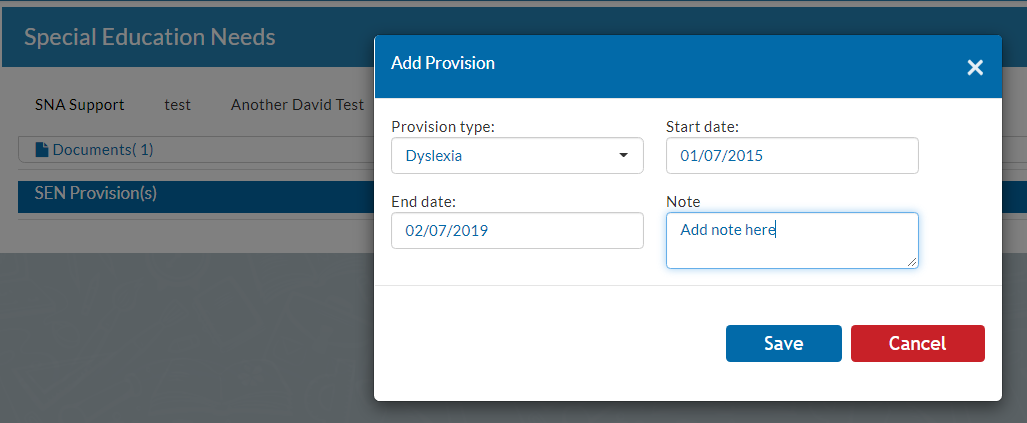Click the Start date label
This screenshot has width=1027, height=423.
(x=702, y=127)
